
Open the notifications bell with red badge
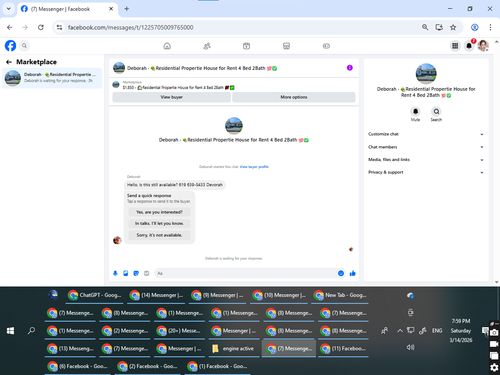click(469, 46)
